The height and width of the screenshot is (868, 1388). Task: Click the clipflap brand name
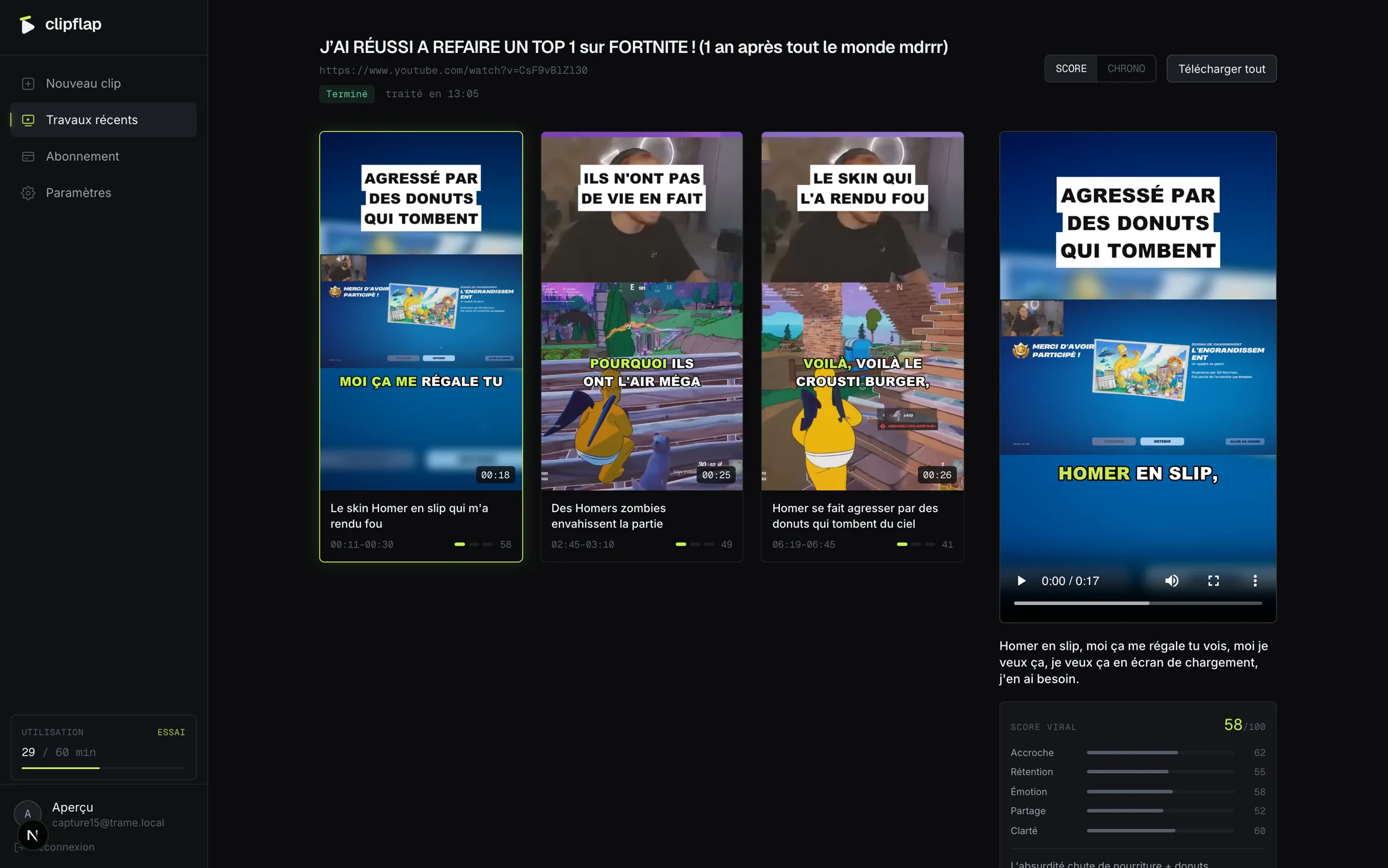pyautogui.click(x=73, y=24)
